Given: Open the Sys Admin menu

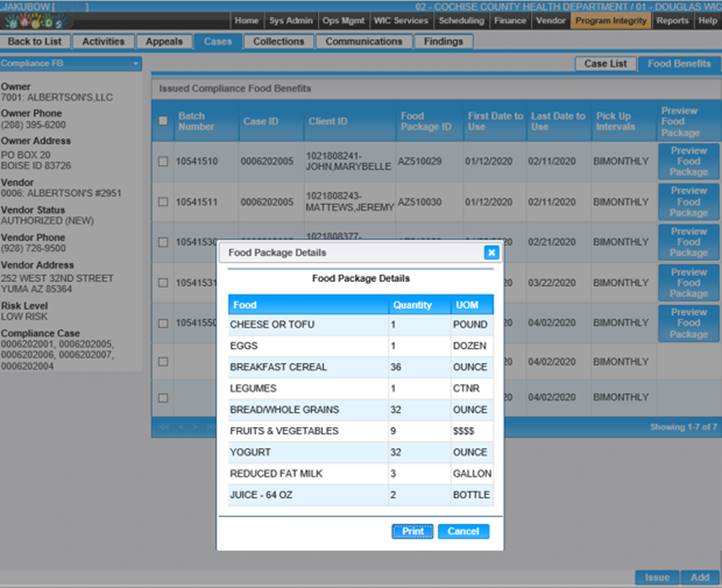Looking at the screenshot, I should [x=291, y=21].
